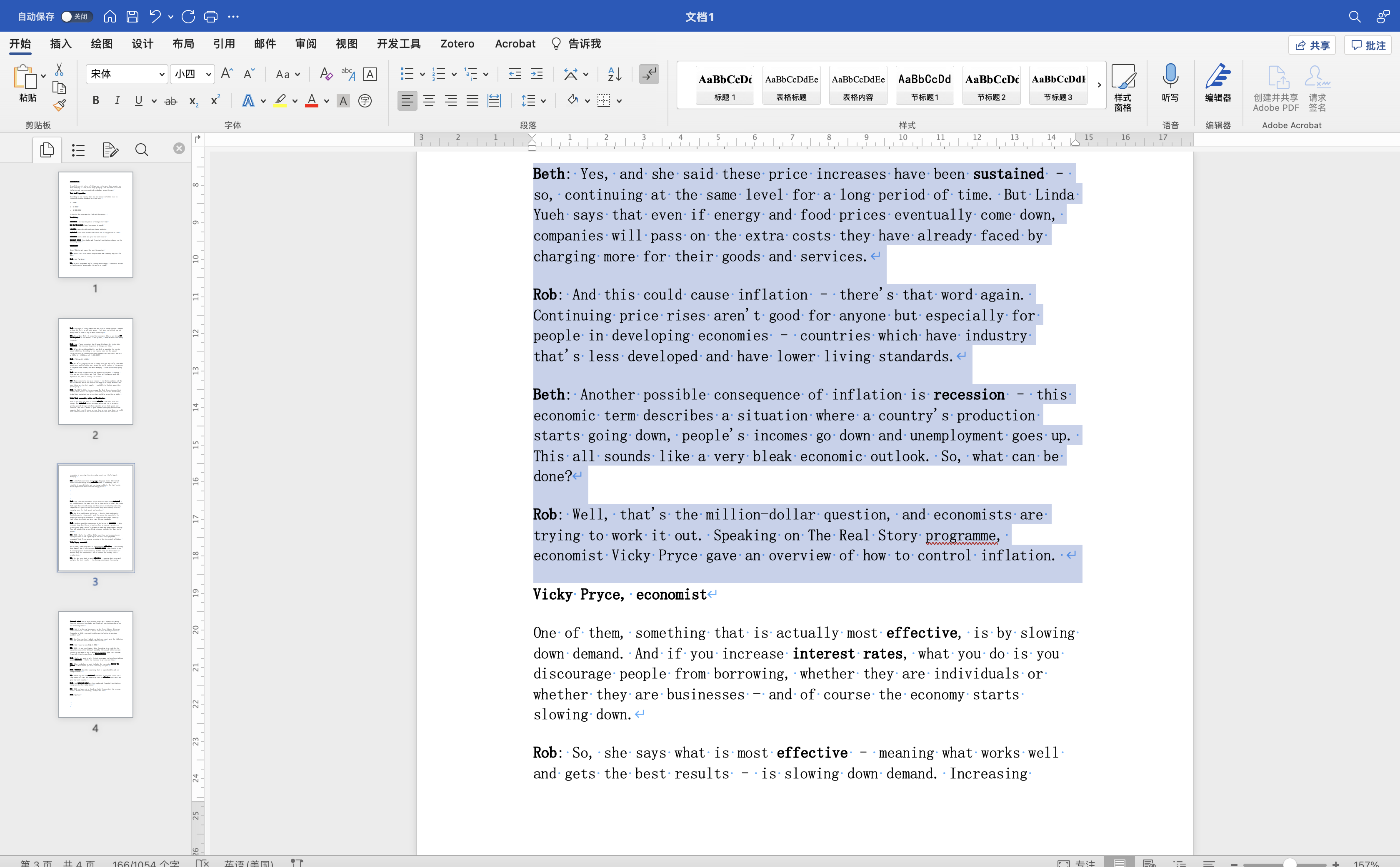Screen dimensions: 1400x867
Task: Click the Cut scissors icon
Action: point(58,70)
